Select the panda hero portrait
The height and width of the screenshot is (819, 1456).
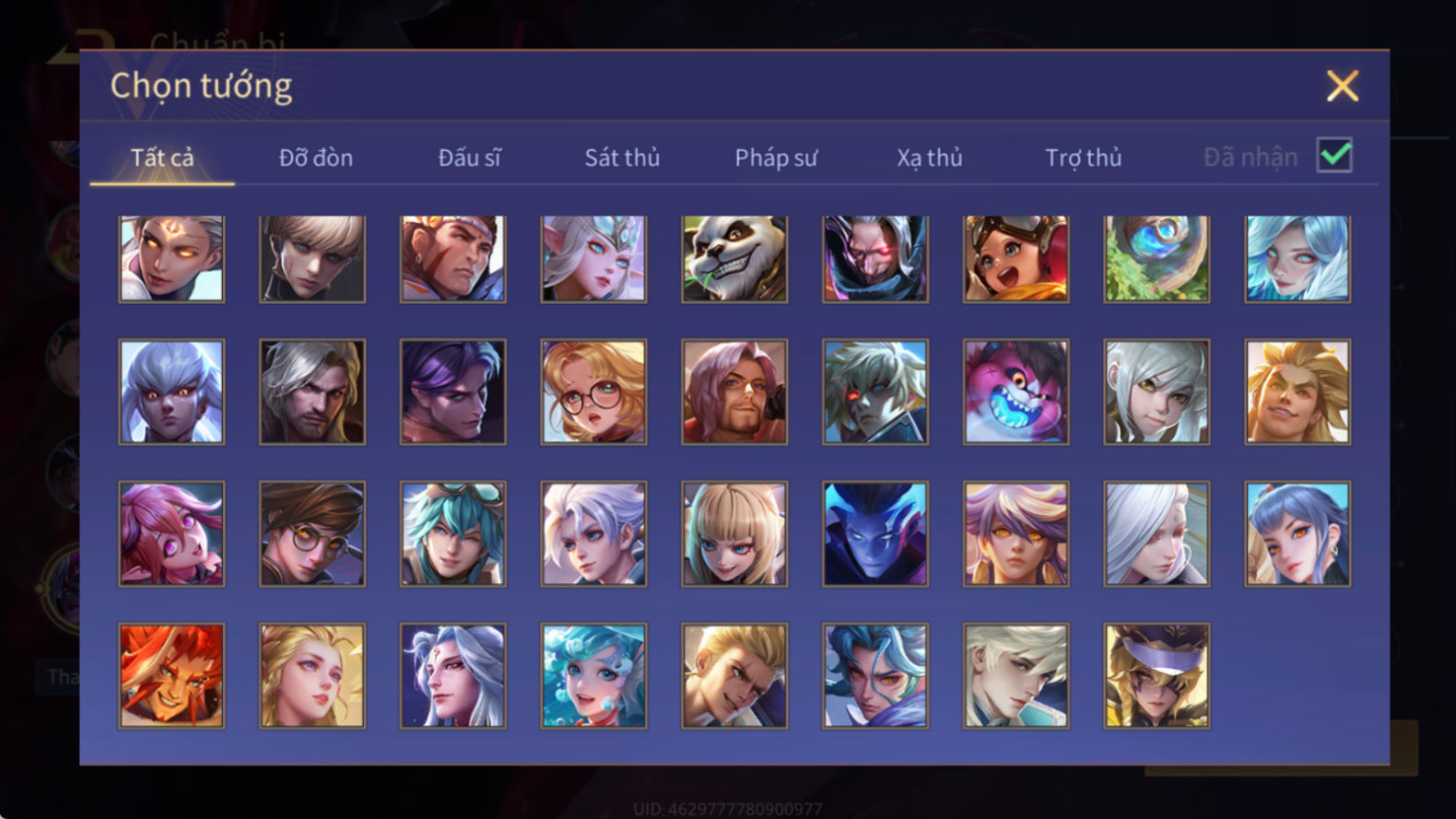tap(734, 259)
